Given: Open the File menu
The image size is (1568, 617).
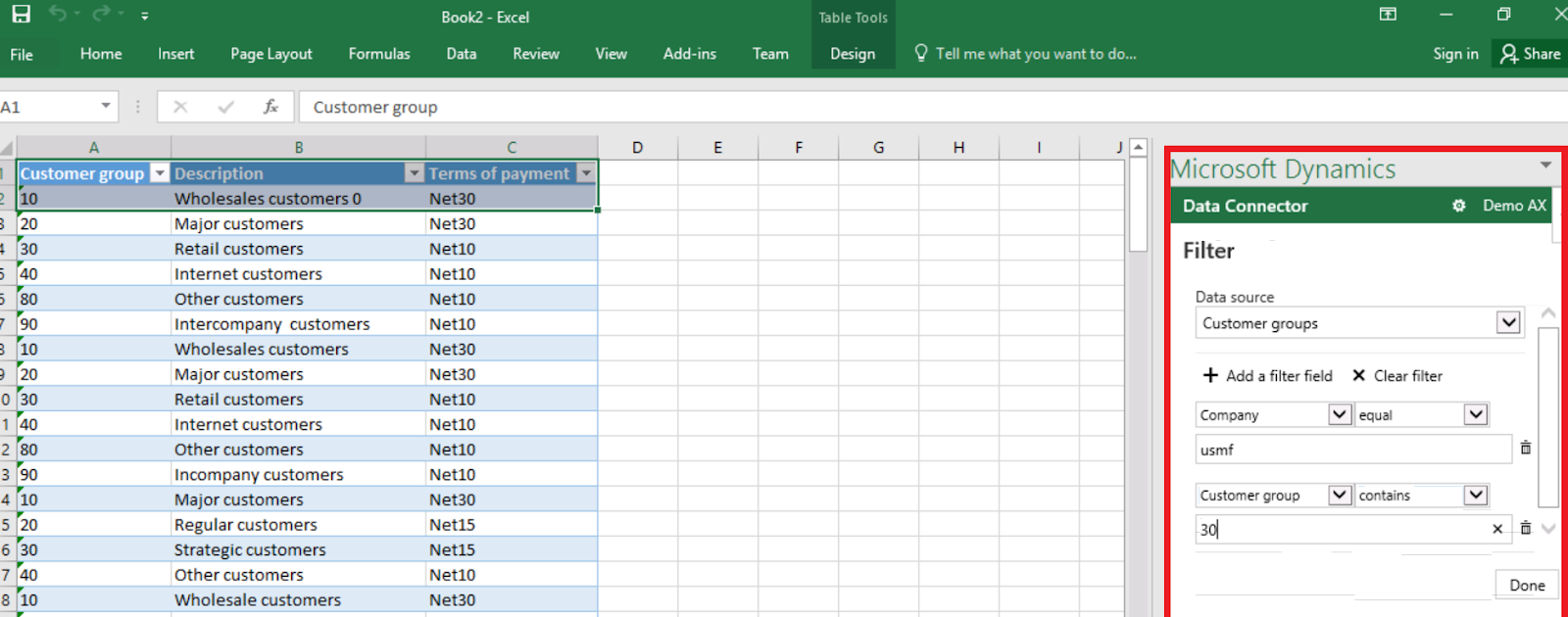Looking at the screenshot, I should click(22, 54).
